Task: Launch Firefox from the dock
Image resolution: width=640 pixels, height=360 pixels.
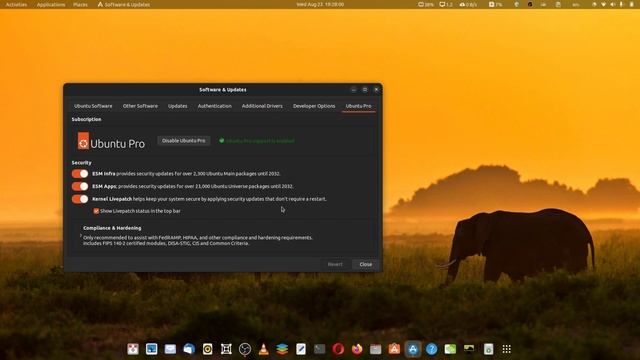Action: 357,349
